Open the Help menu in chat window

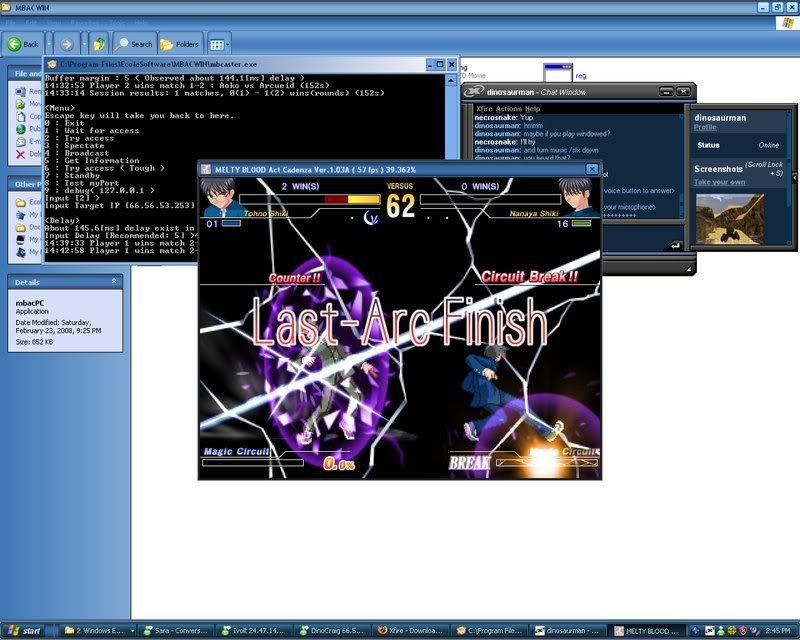point(532,109)
